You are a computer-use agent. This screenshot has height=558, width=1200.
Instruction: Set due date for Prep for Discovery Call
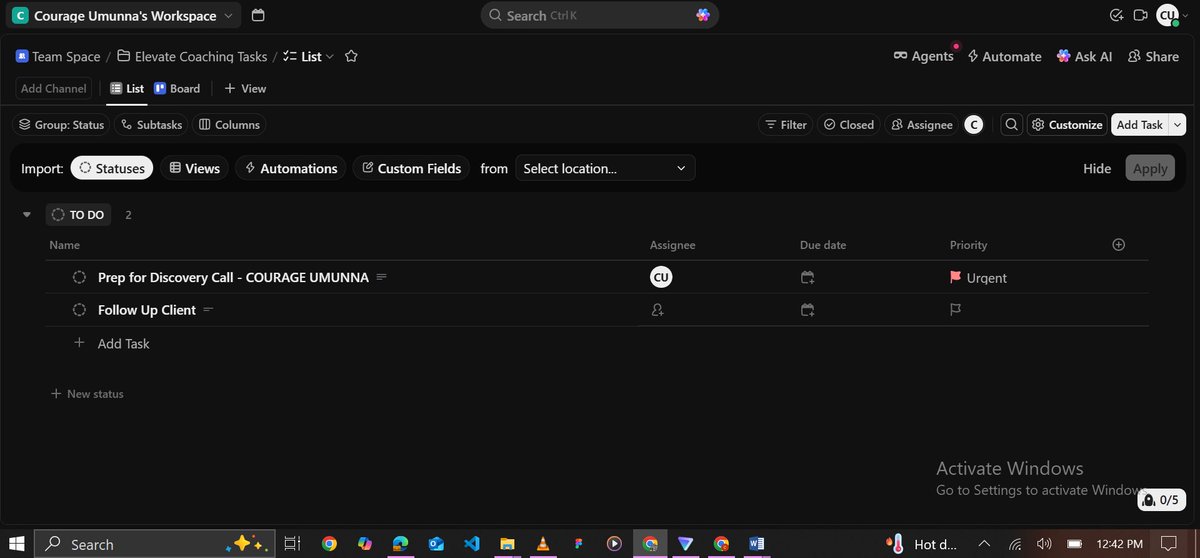click(x=807, y=277)
